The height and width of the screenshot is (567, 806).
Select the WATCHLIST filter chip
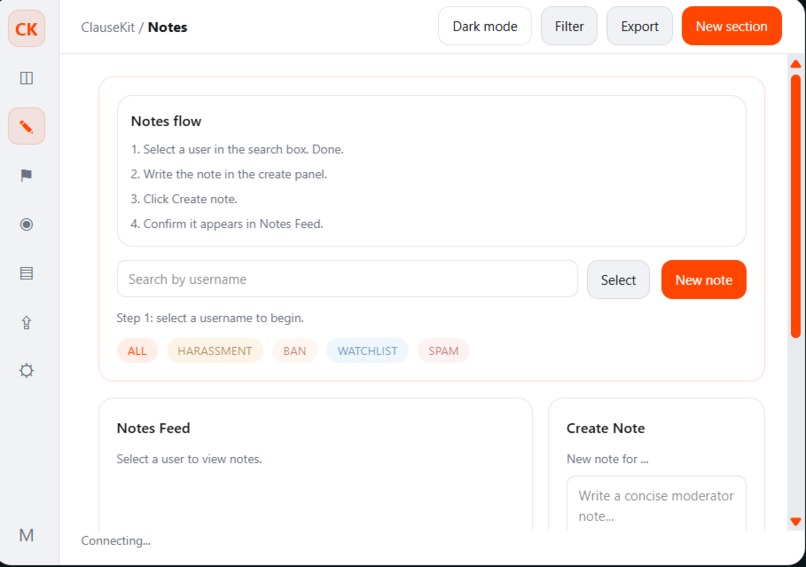368,351
